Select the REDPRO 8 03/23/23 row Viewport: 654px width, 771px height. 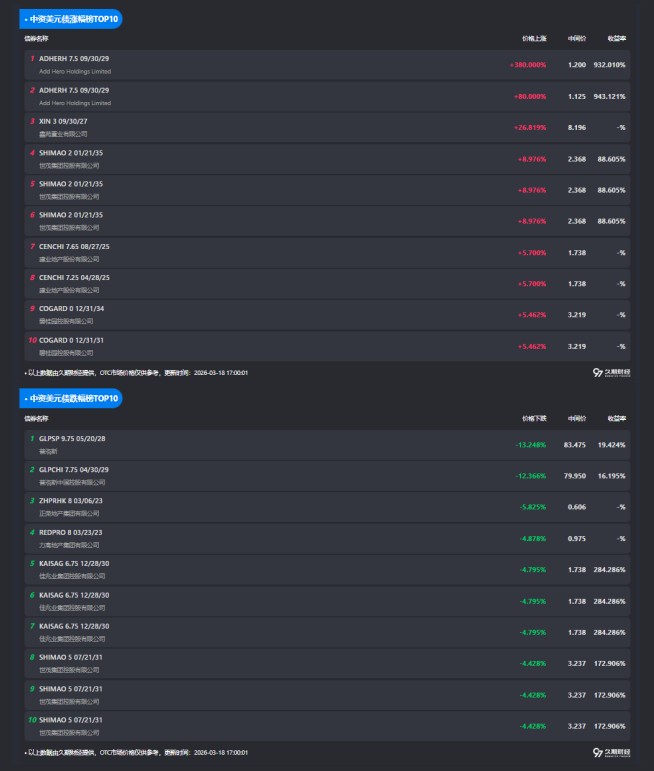[71, 532]
